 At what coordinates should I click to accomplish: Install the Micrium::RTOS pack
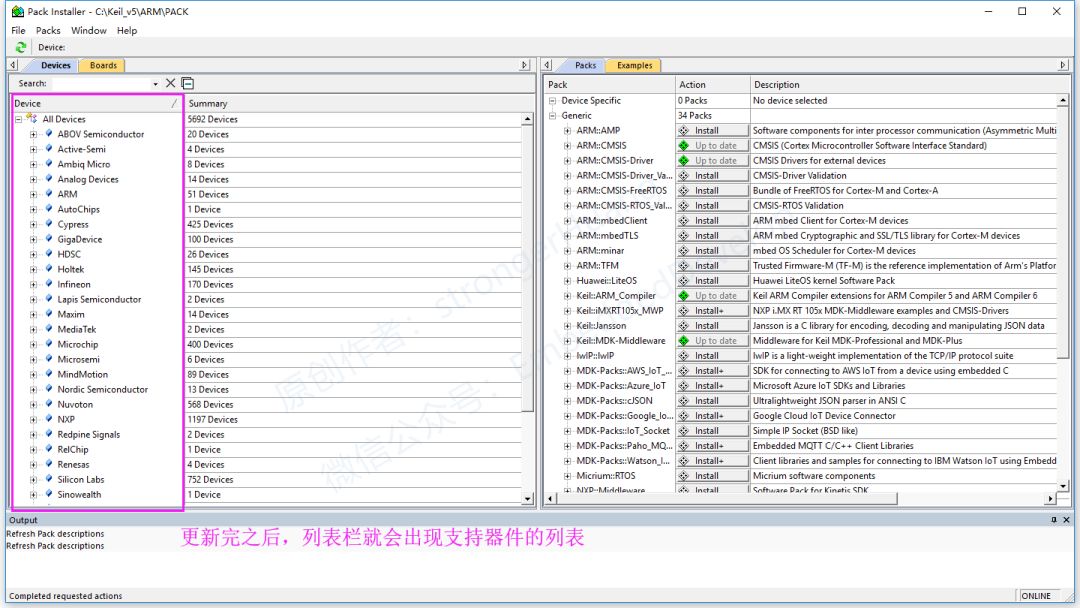pos(712,476)
